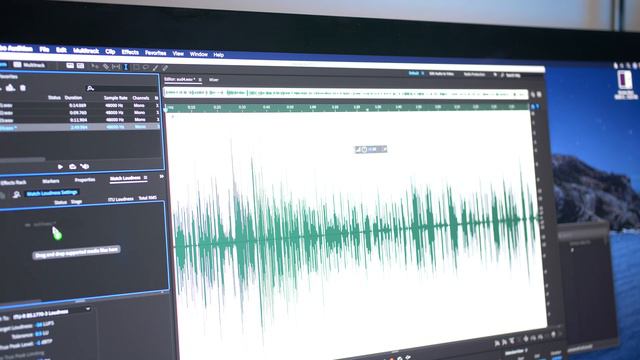
Task: Click the Total RMS column header
Action: [x=147, y=198]
